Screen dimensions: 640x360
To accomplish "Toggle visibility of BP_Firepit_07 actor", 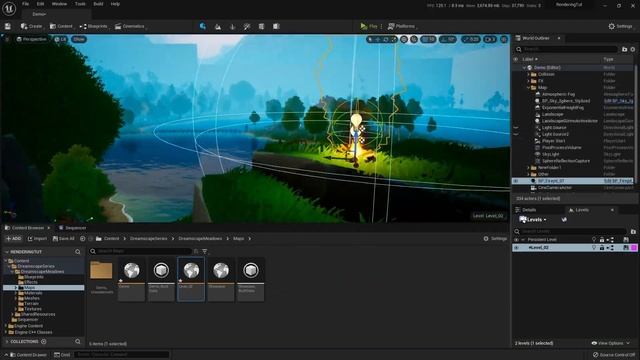I will click(x=516, y=181).
